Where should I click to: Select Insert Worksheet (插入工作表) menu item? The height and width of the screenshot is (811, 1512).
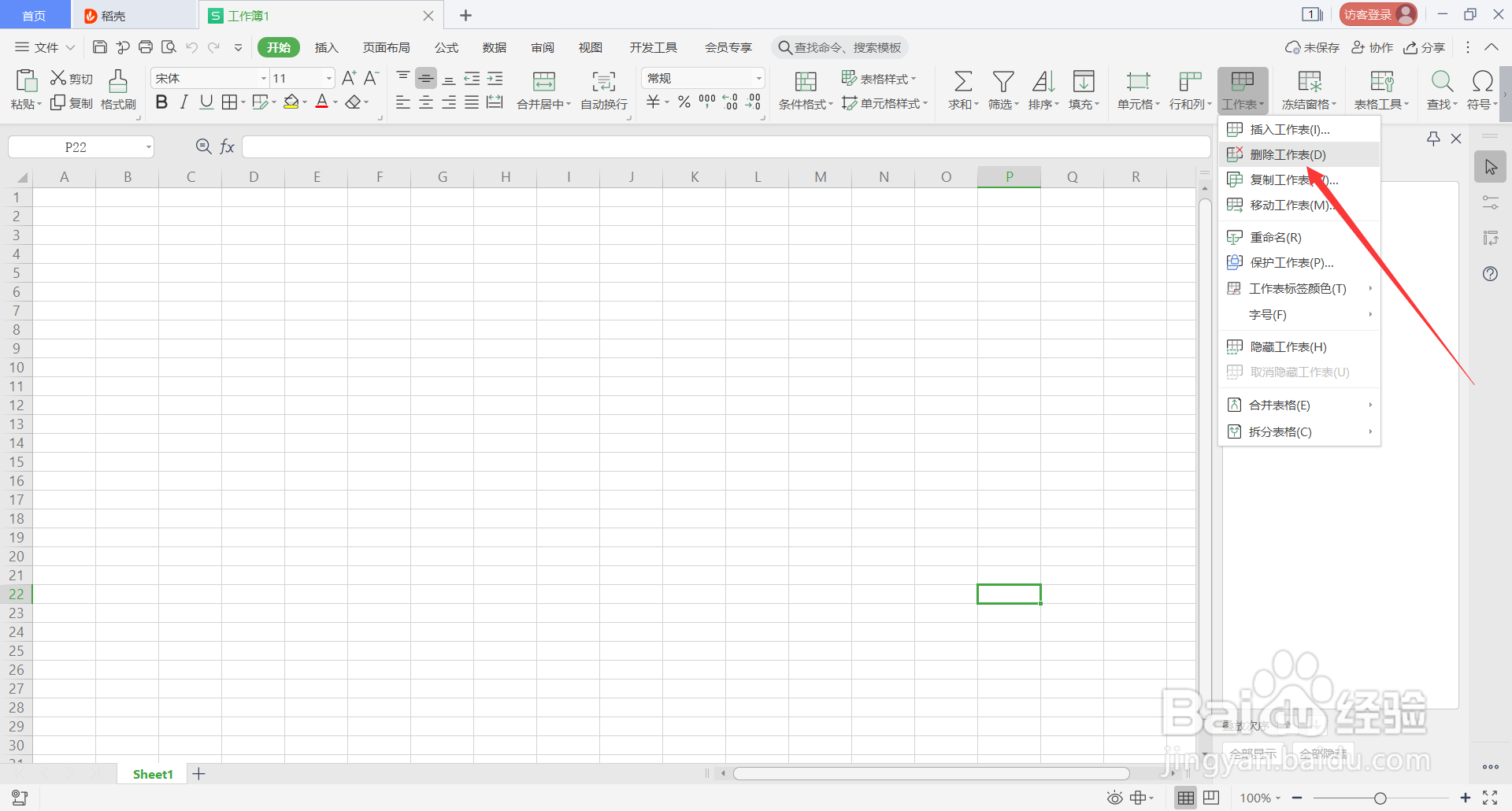pyautogui.click(x=1299, y=129)
